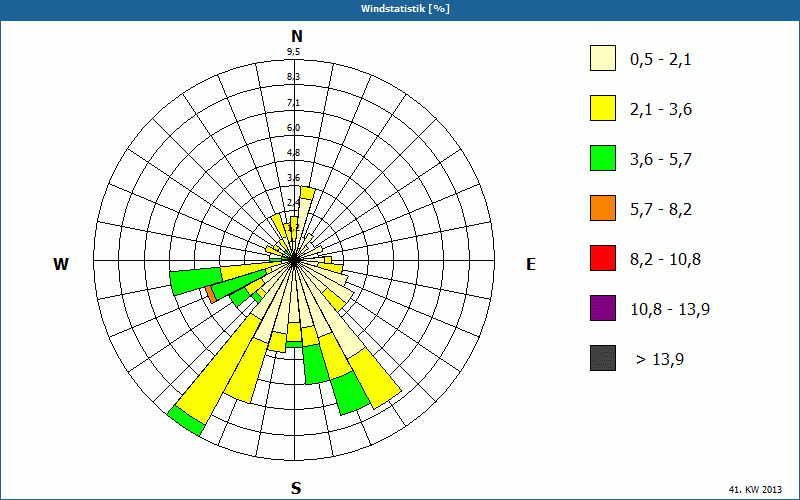
Task: Click the dark gray > 13,9 legend swatch
Action: (x=603, y=358)
